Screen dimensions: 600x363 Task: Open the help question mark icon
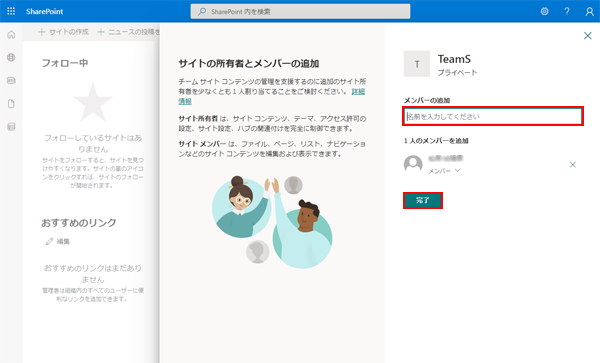pos(567,11)
